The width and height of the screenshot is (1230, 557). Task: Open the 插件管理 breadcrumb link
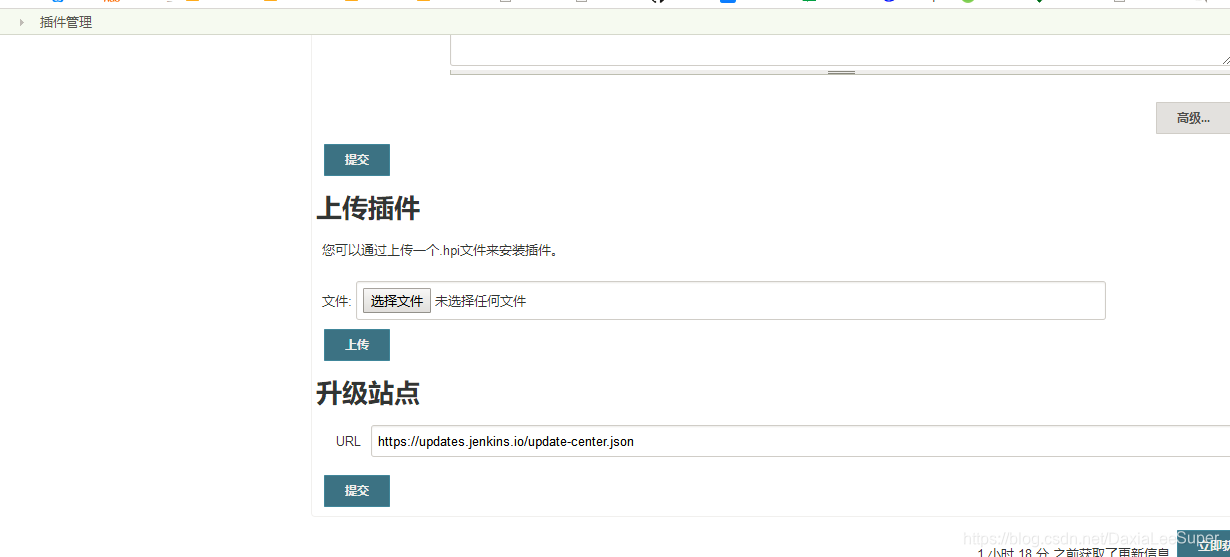pyautogui.click(x=66, y=22)
